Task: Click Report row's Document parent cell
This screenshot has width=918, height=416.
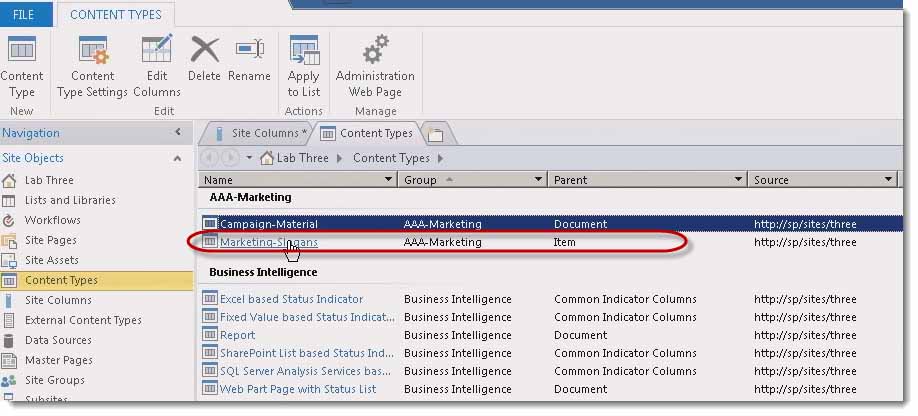Action: (580, 335)
